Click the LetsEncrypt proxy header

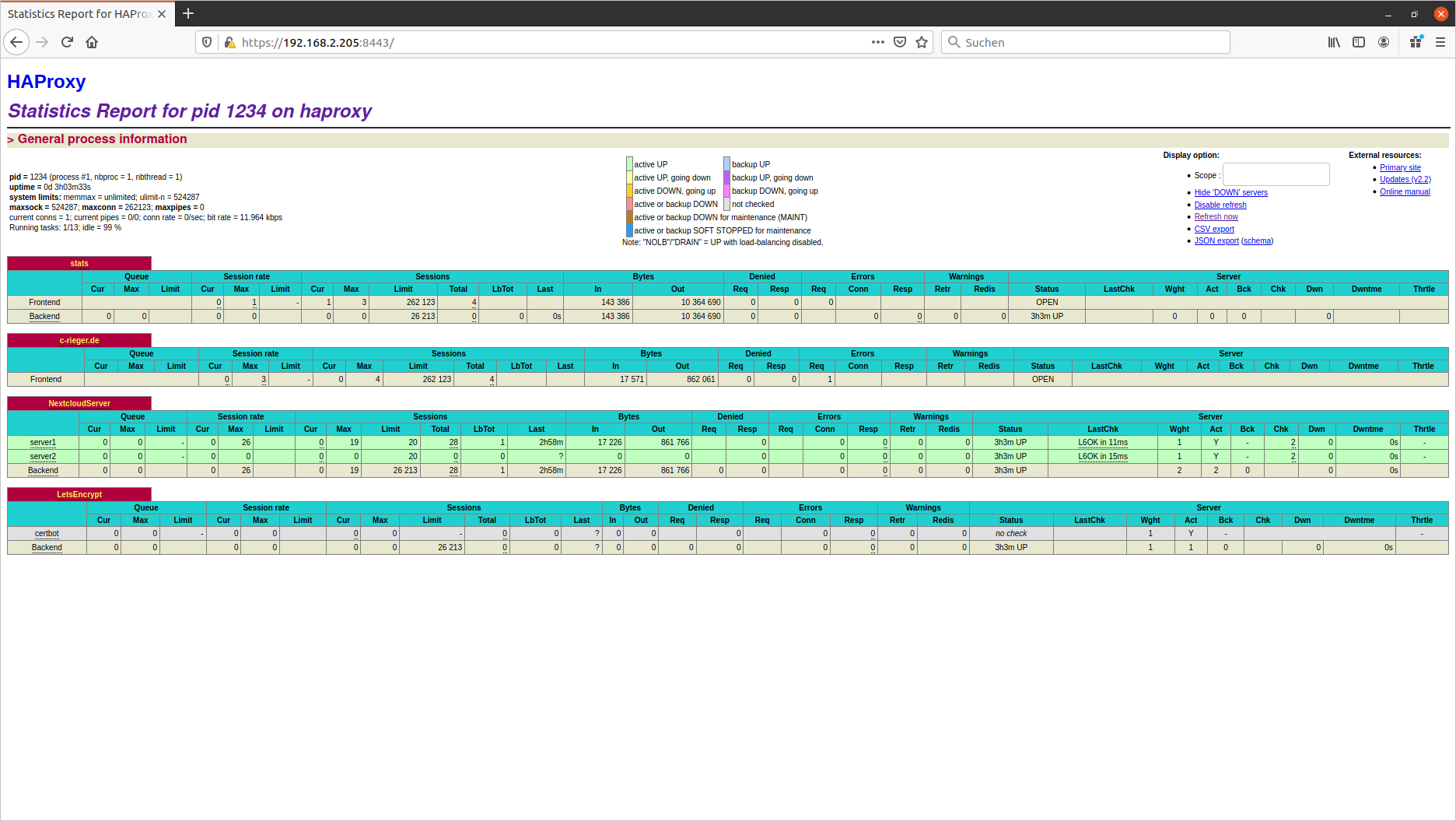pyautogui.click(x=79, y=494)
